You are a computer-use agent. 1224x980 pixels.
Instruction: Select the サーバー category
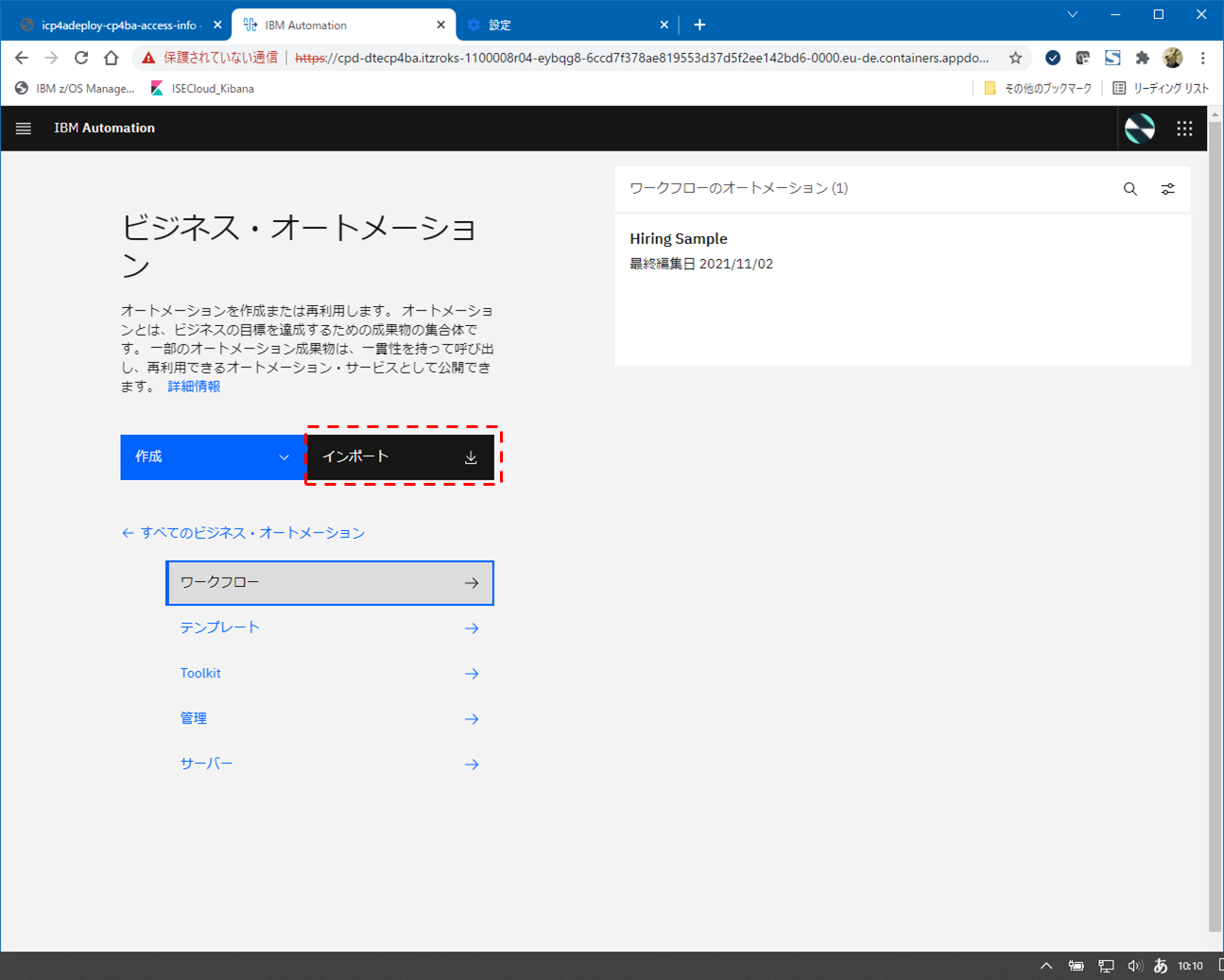click(330, 764)
